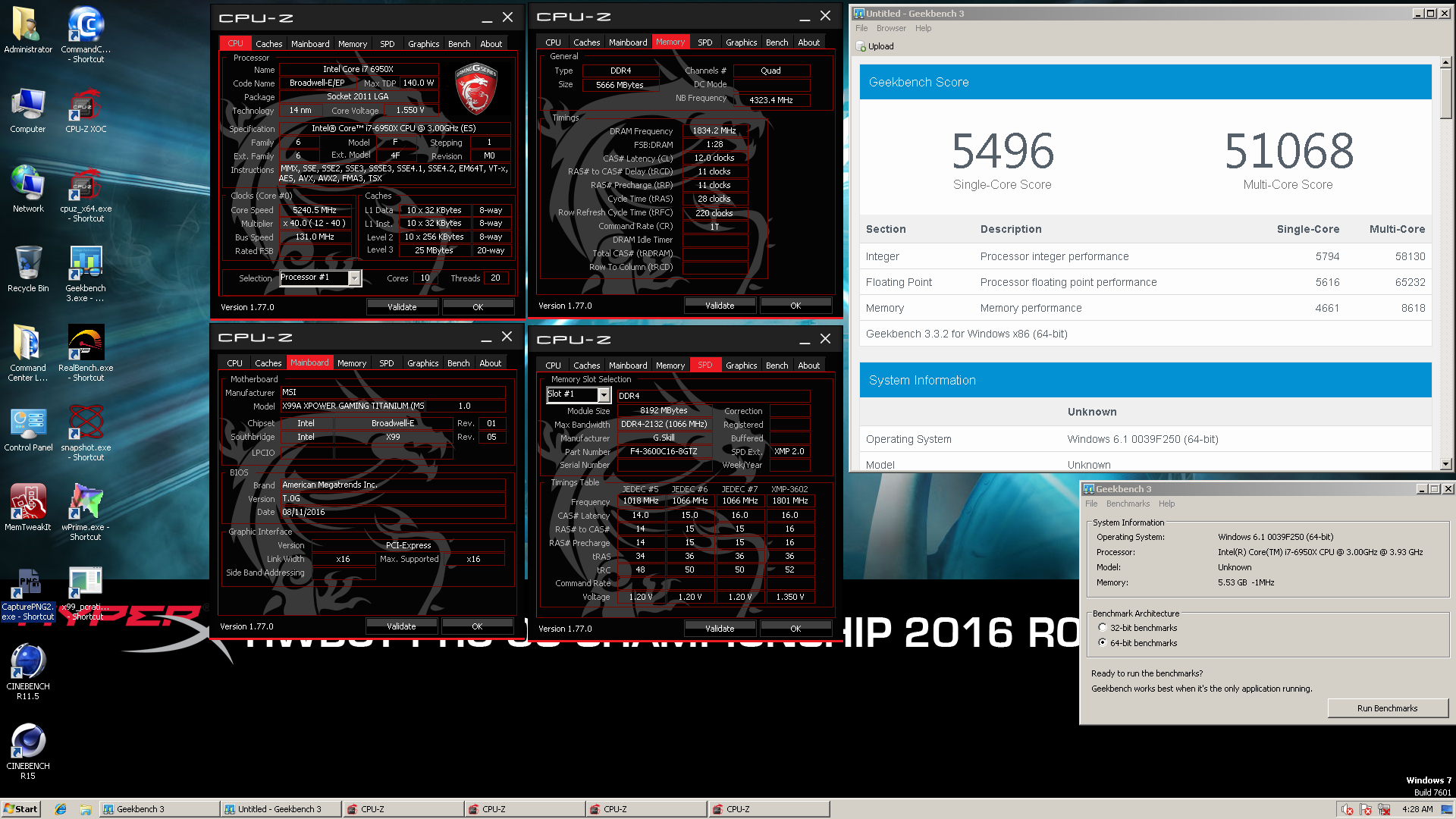Switch to Untitled - Geekbench 3 taskbar item

[281, 809]
